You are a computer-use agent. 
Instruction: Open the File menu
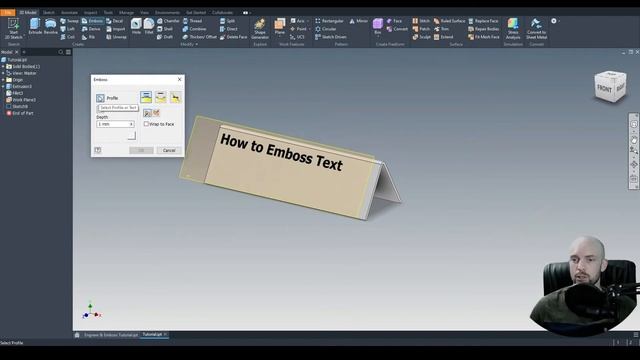coord(8,13)
